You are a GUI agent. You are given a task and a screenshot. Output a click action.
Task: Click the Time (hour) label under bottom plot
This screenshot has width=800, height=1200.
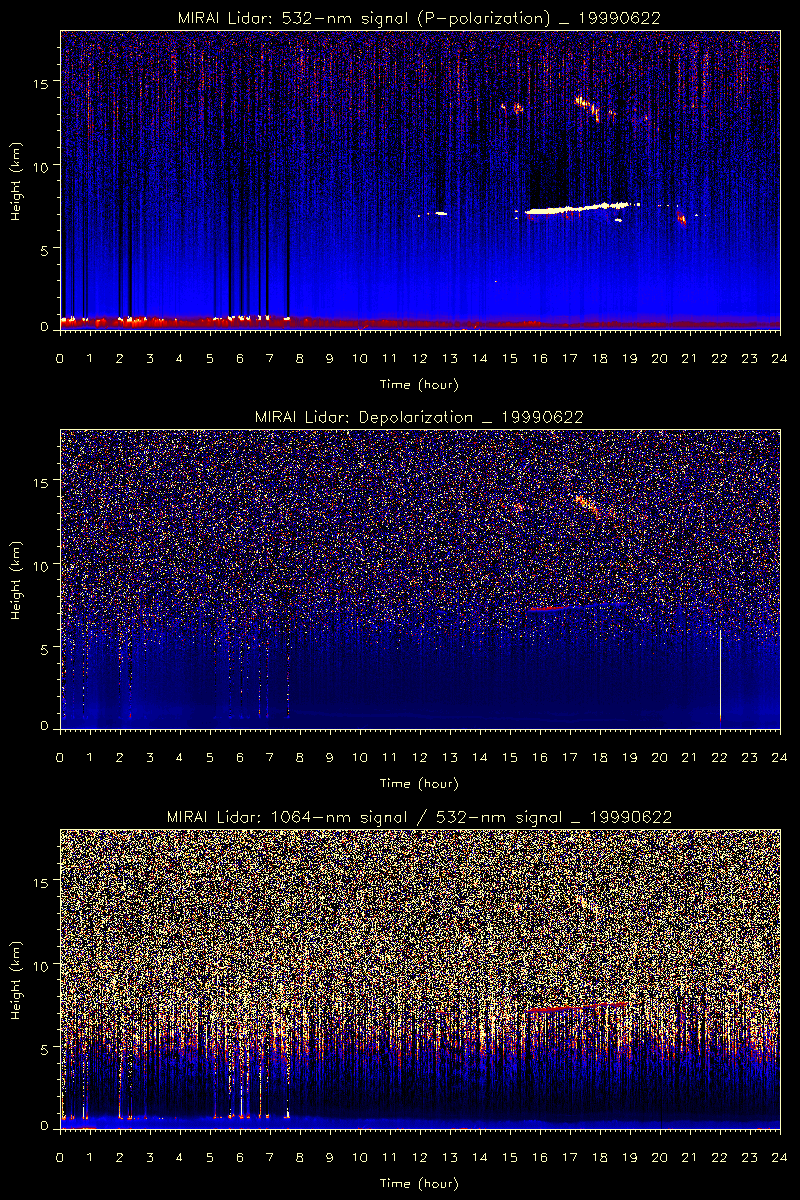419,1183
